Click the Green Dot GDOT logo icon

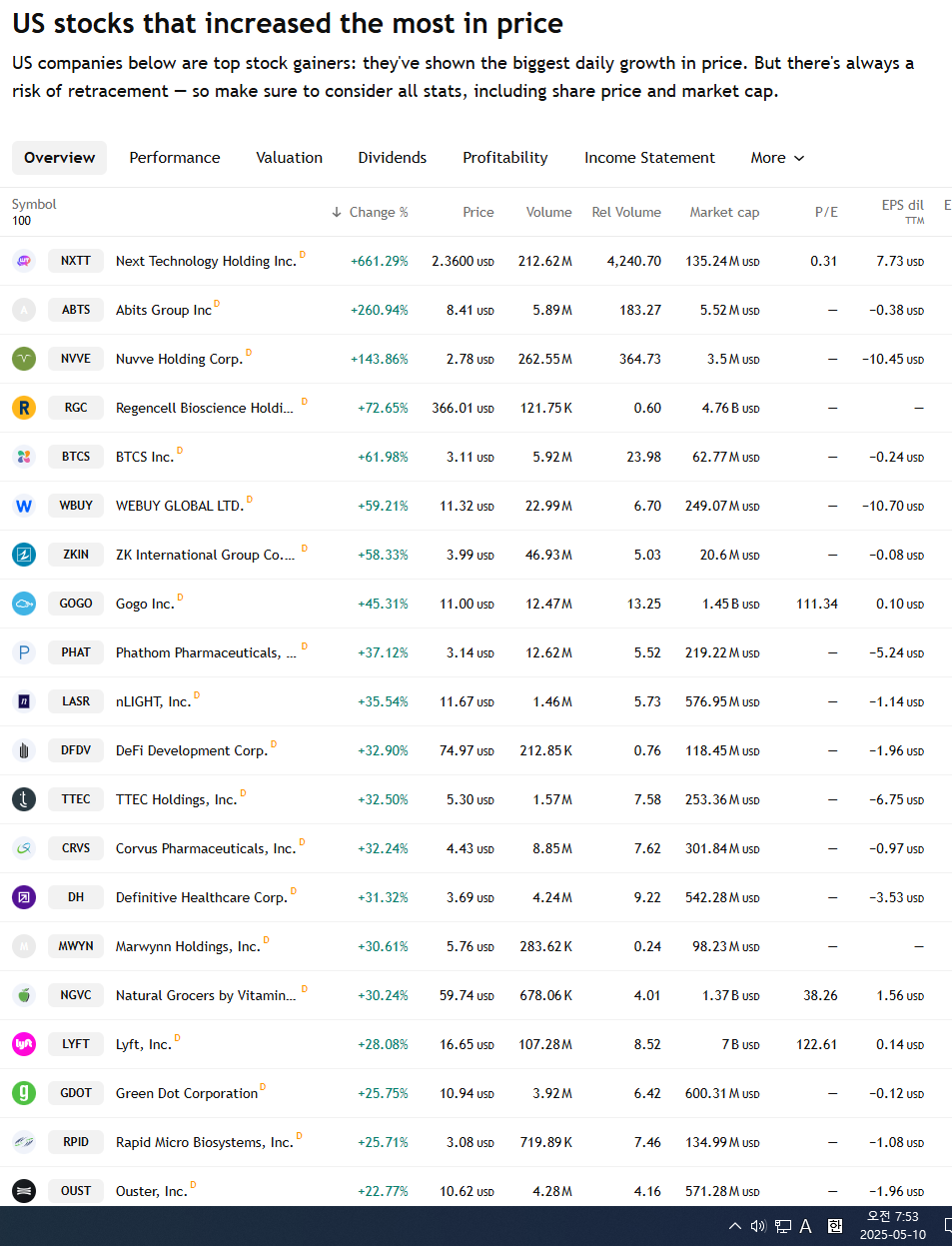click(24, 1093)
